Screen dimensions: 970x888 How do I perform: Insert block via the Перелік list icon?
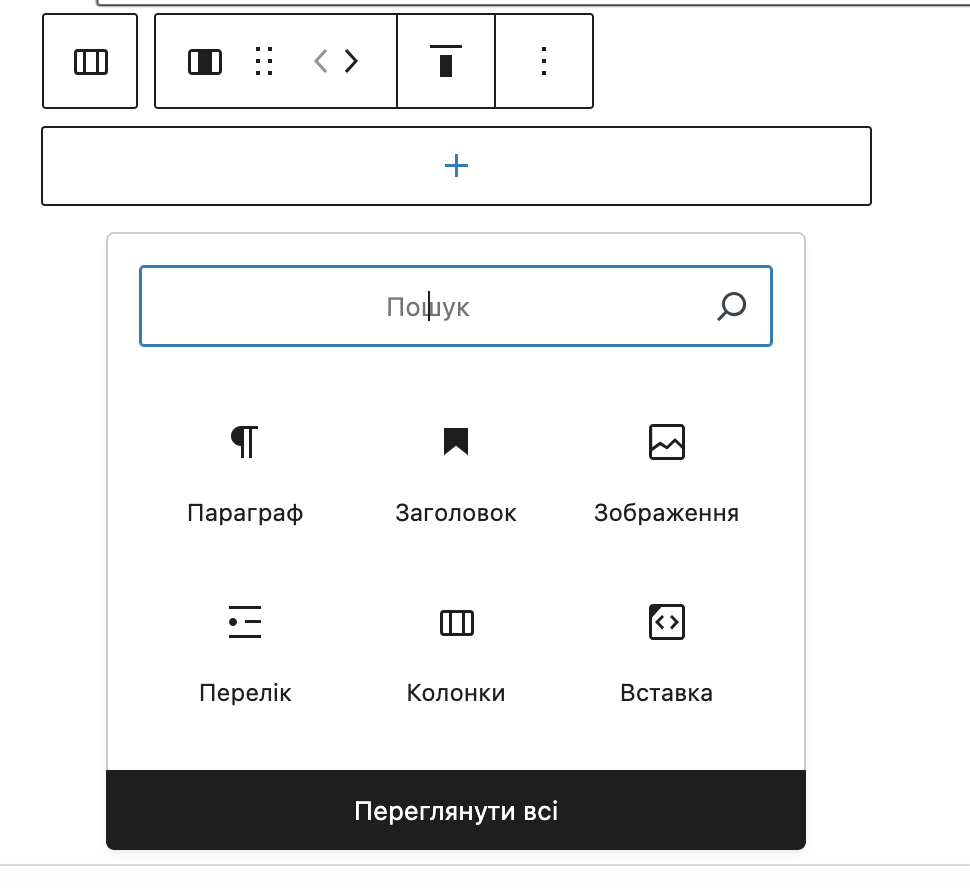pos(245,621)
